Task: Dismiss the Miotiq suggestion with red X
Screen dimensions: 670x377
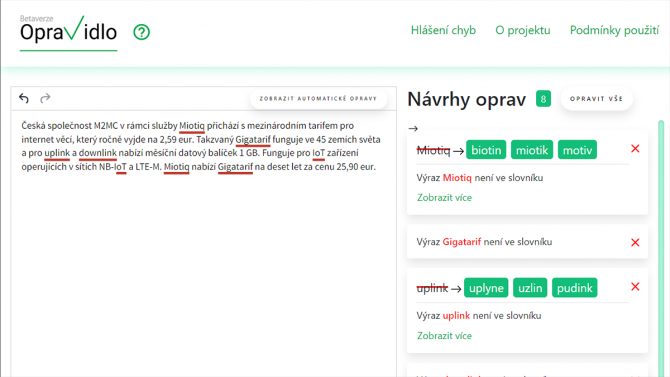Action: pos(635,149)
